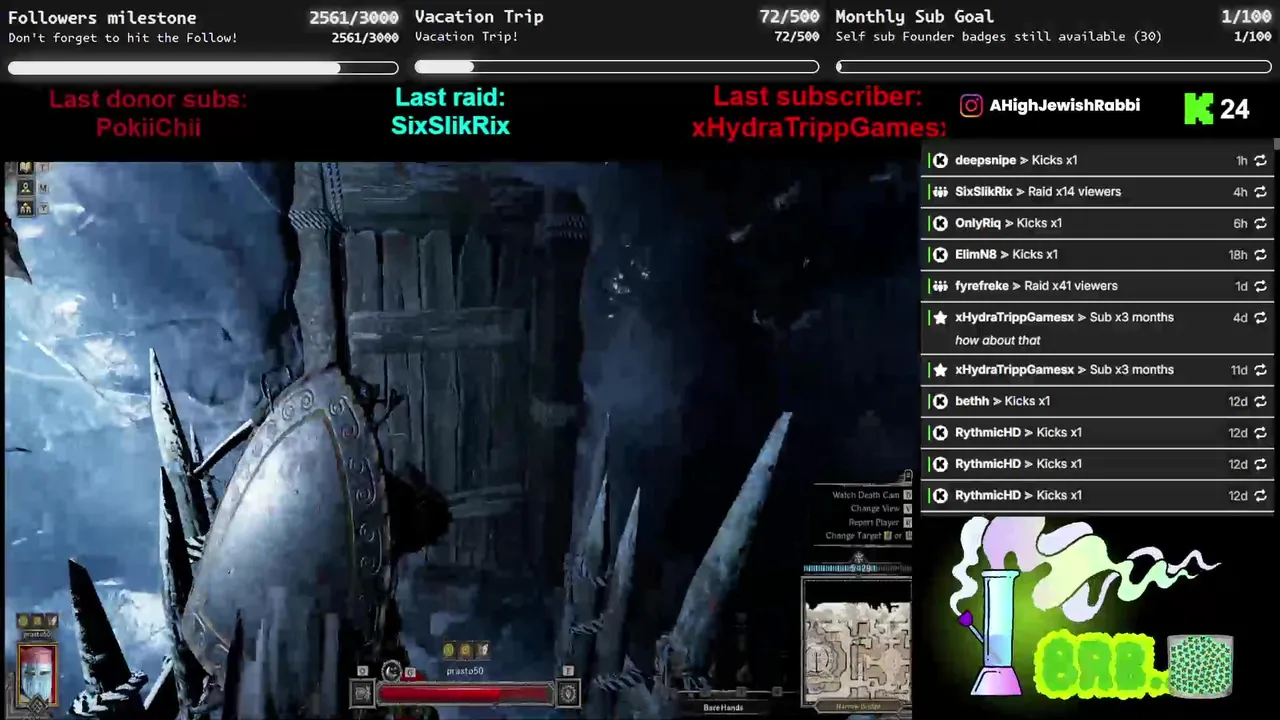Replay the 4d xHydraTrippGamesx sub alert
The image size is (1280, 720).
[1260, 318]
